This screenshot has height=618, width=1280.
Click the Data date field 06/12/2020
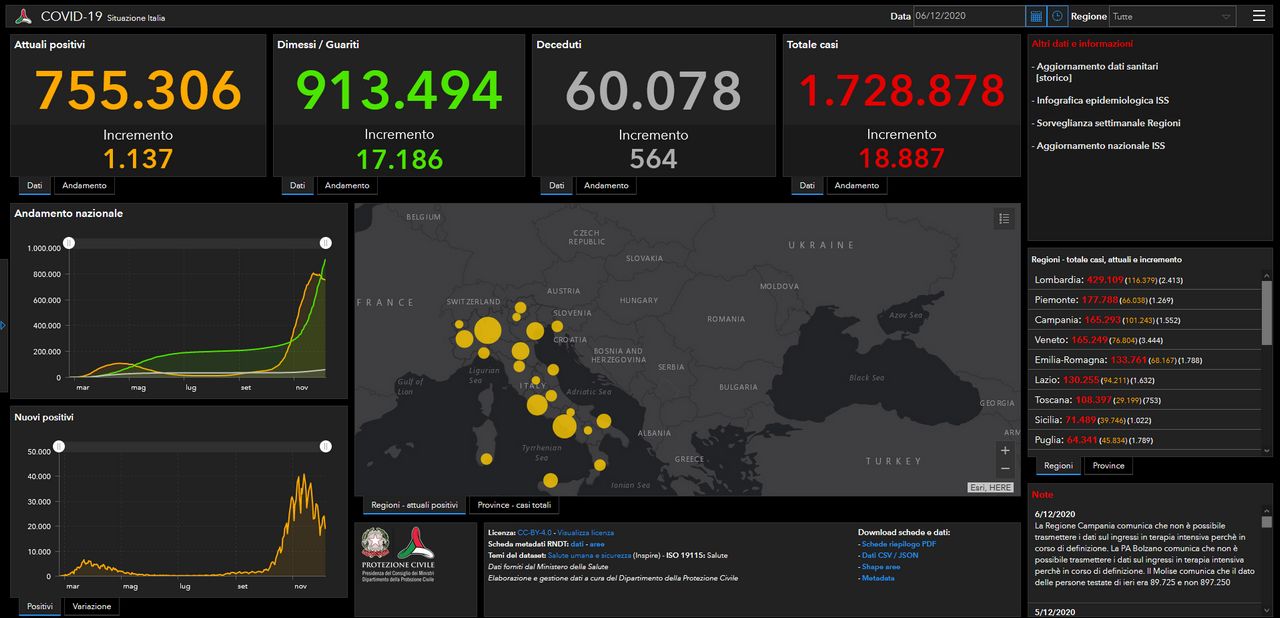(x=969, y=16)
